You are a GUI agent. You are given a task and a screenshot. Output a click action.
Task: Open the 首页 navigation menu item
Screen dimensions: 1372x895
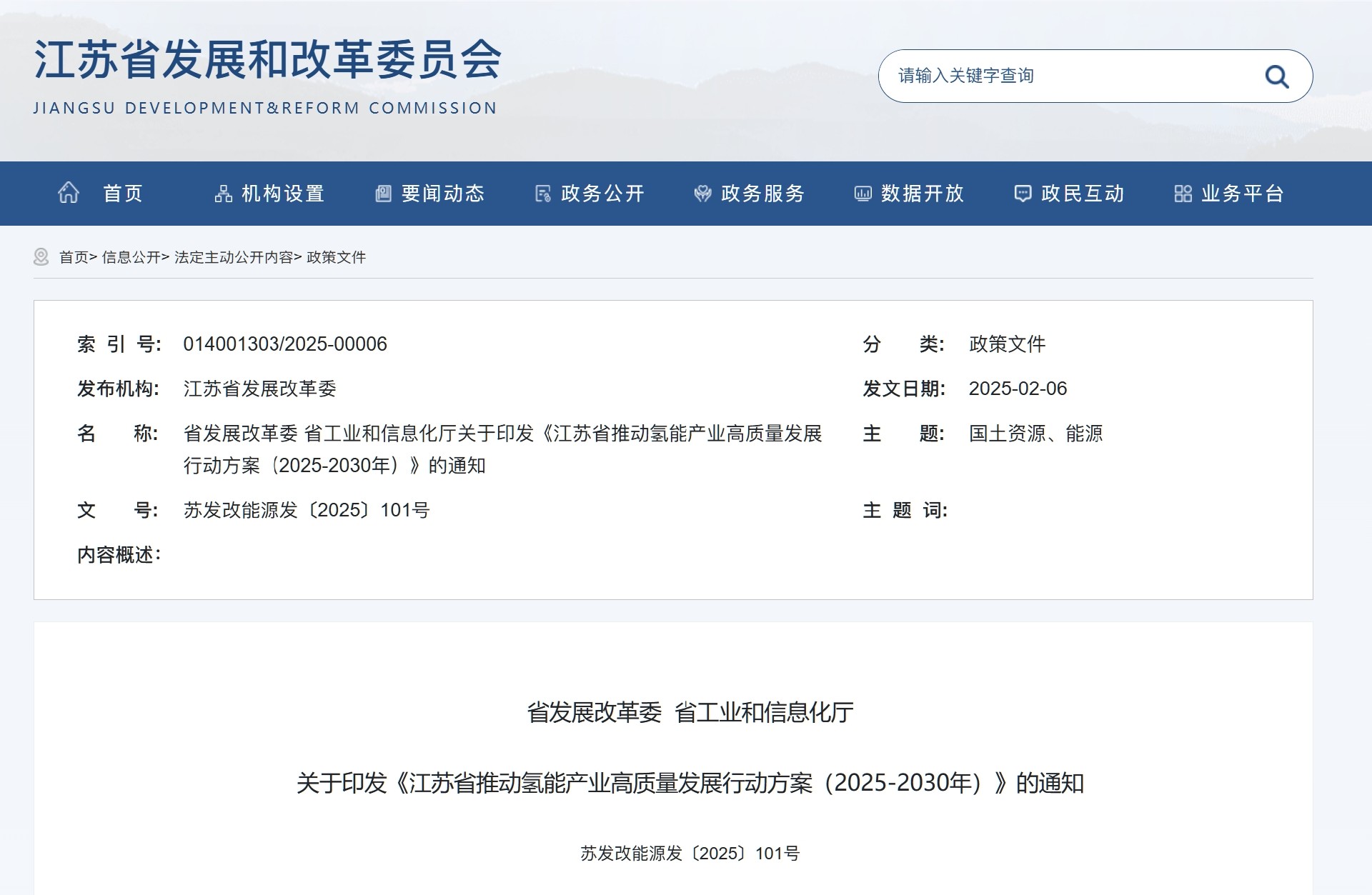123,194
